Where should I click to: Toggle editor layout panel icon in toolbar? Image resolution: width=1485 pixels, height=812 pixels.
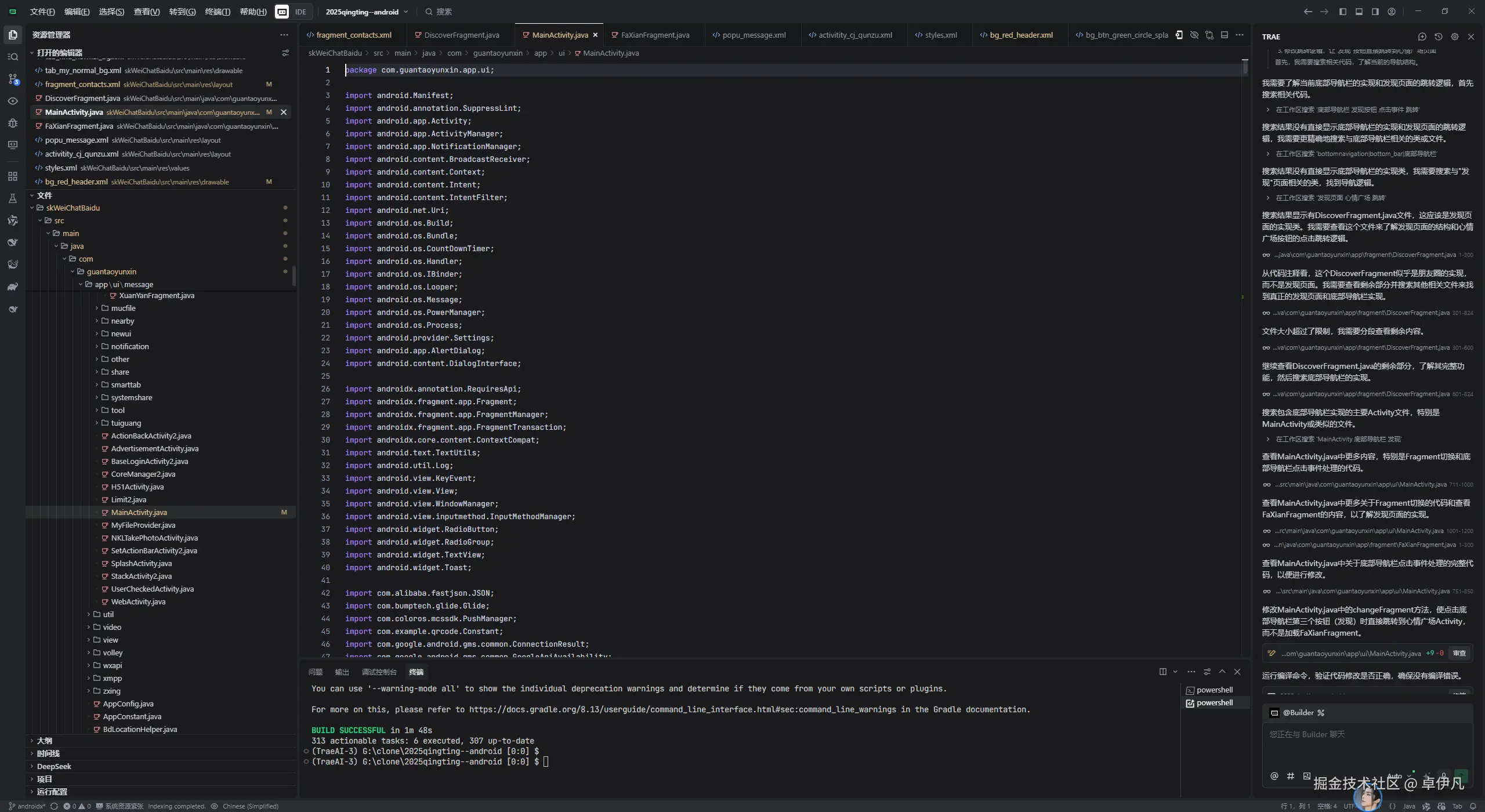tap(1224, 35)
